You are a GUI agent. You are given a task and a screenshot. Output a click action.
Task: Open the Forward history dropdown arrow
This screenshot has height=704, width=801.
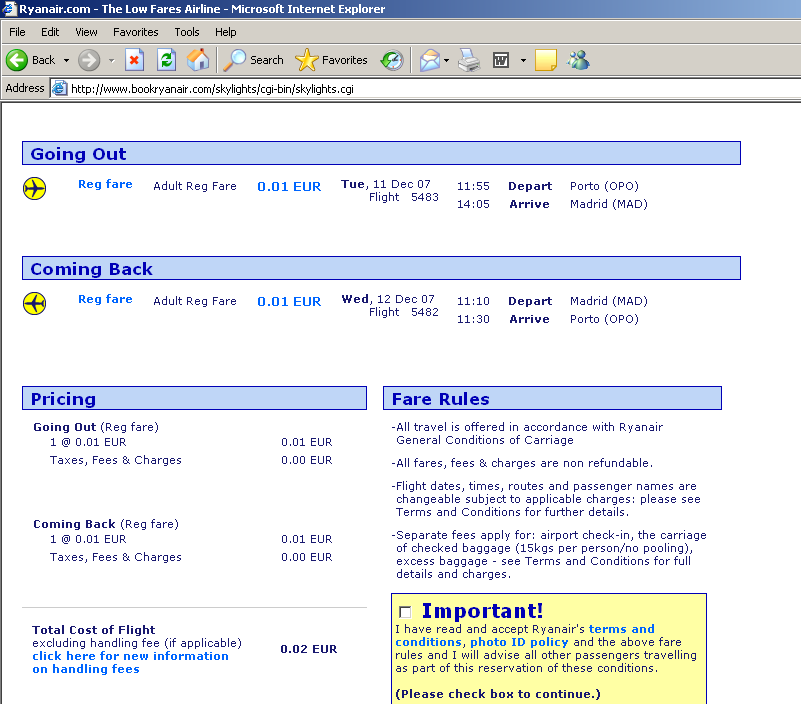(112, 60)
